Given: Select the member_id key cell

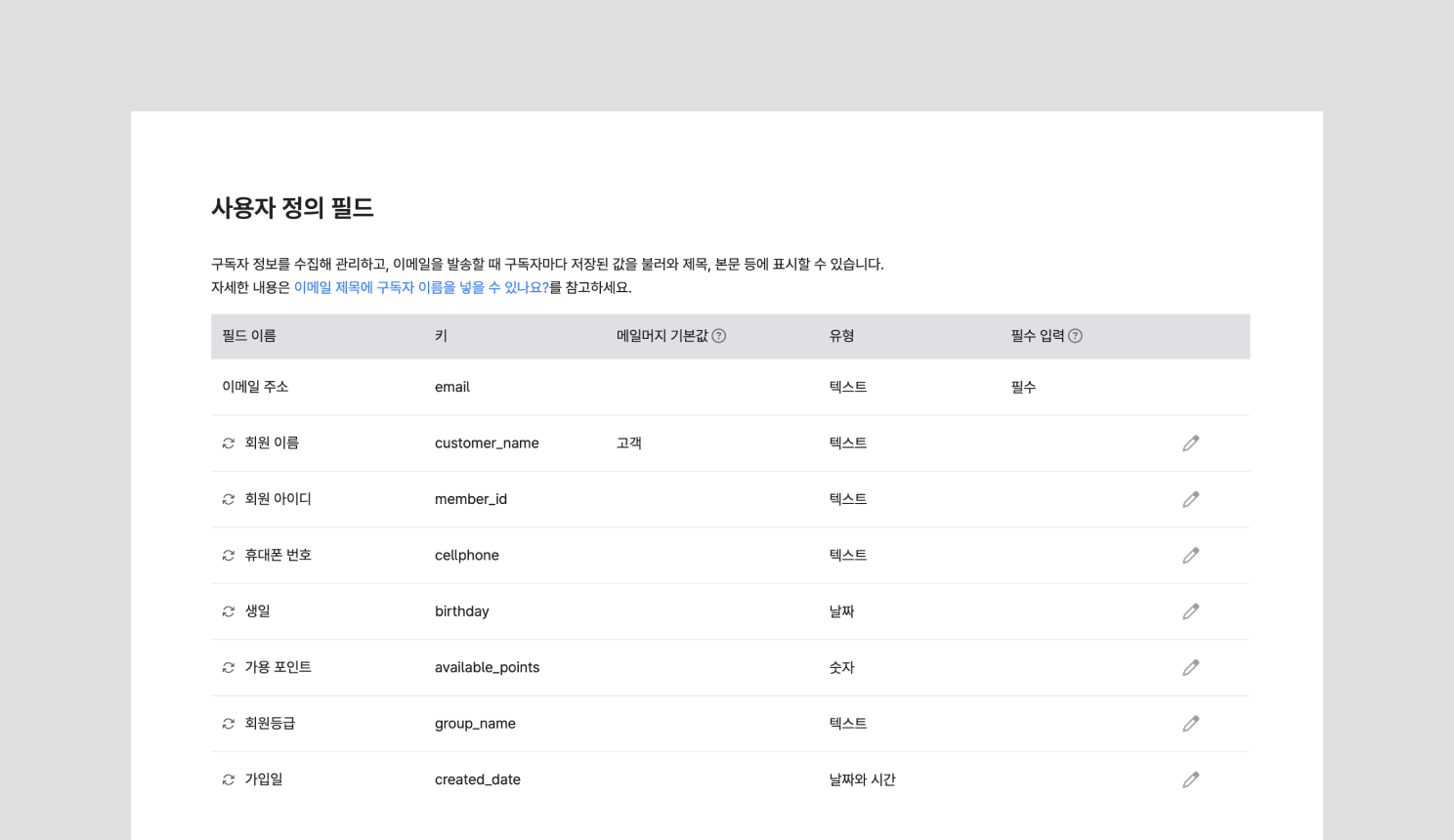Looking at the screenshot, I should point(471,499).
